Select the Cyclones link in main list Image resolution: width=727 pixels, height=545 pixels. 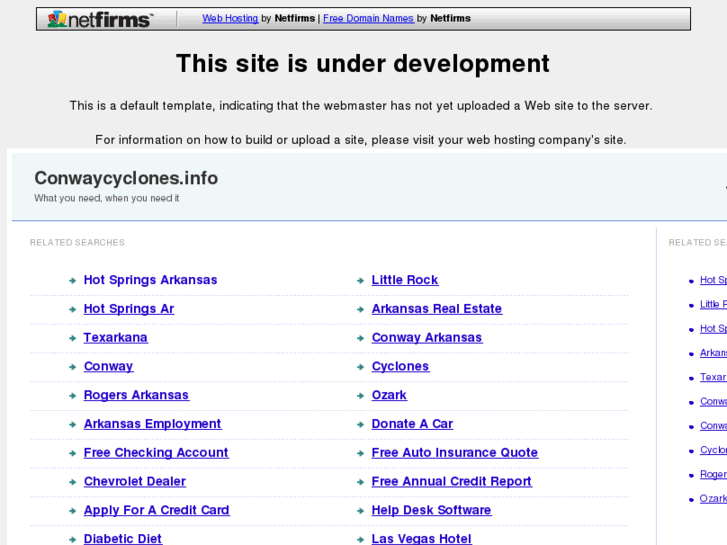point(400,366)
